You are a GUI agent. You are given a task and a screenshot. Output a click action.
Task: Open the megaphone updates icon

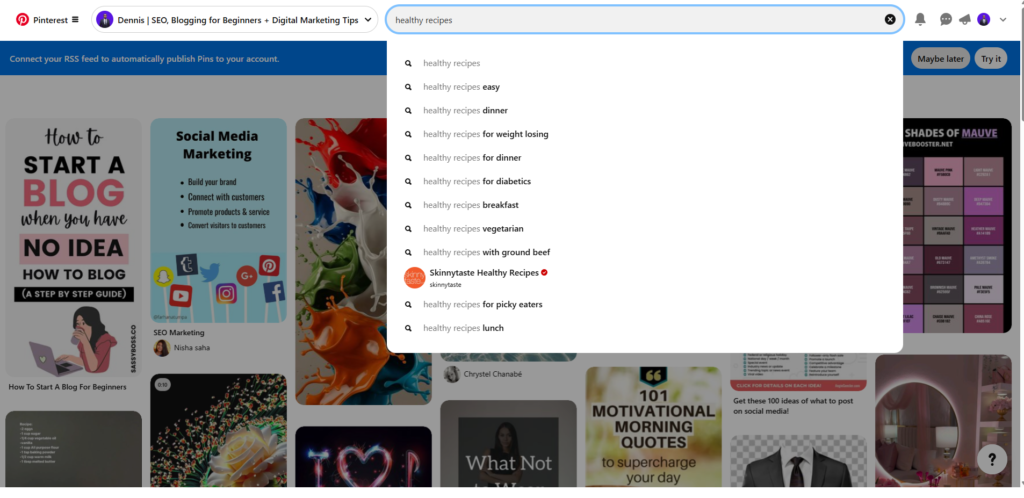tap(965, 20)
